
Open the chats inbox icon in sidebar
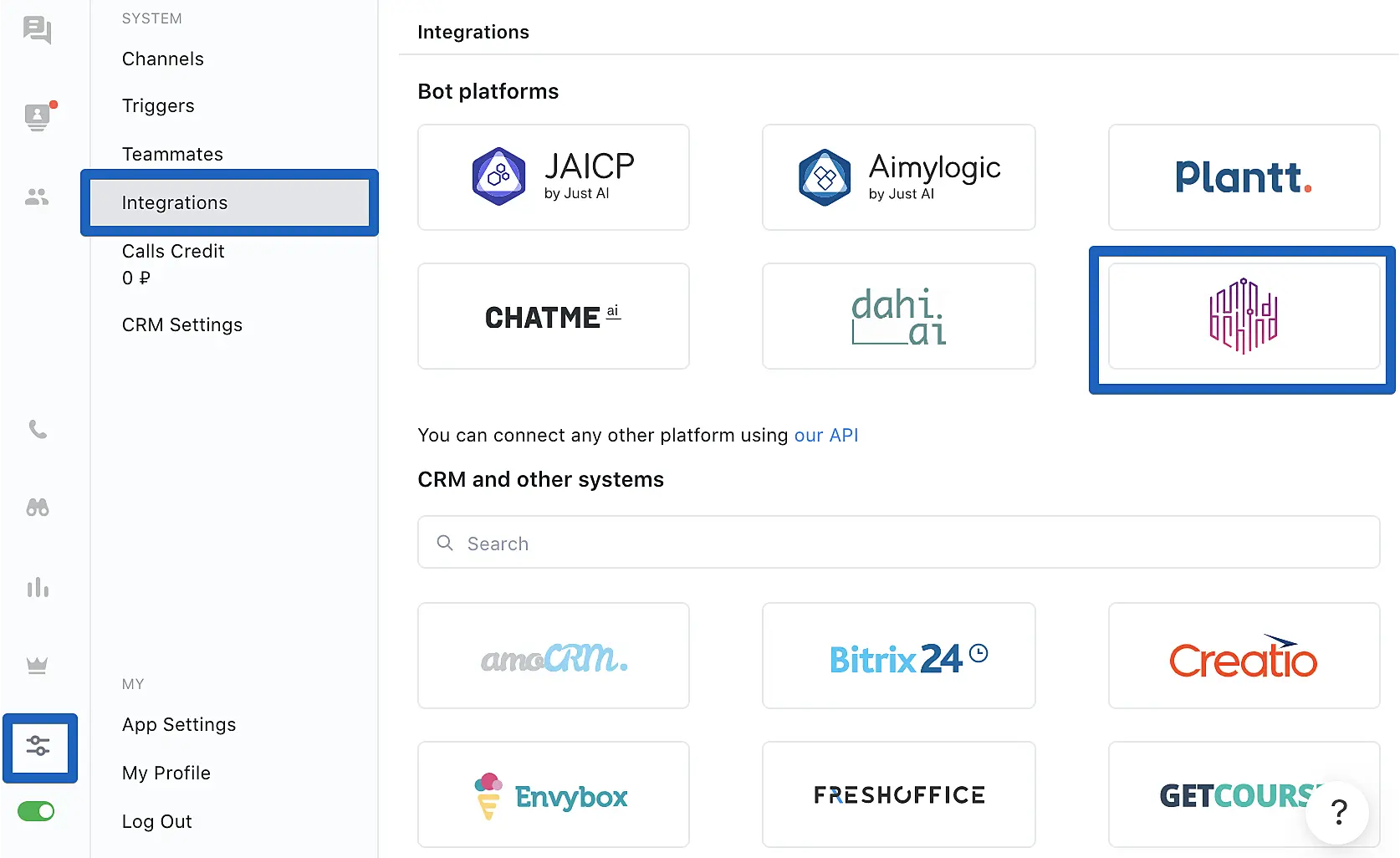coord(37,30)
